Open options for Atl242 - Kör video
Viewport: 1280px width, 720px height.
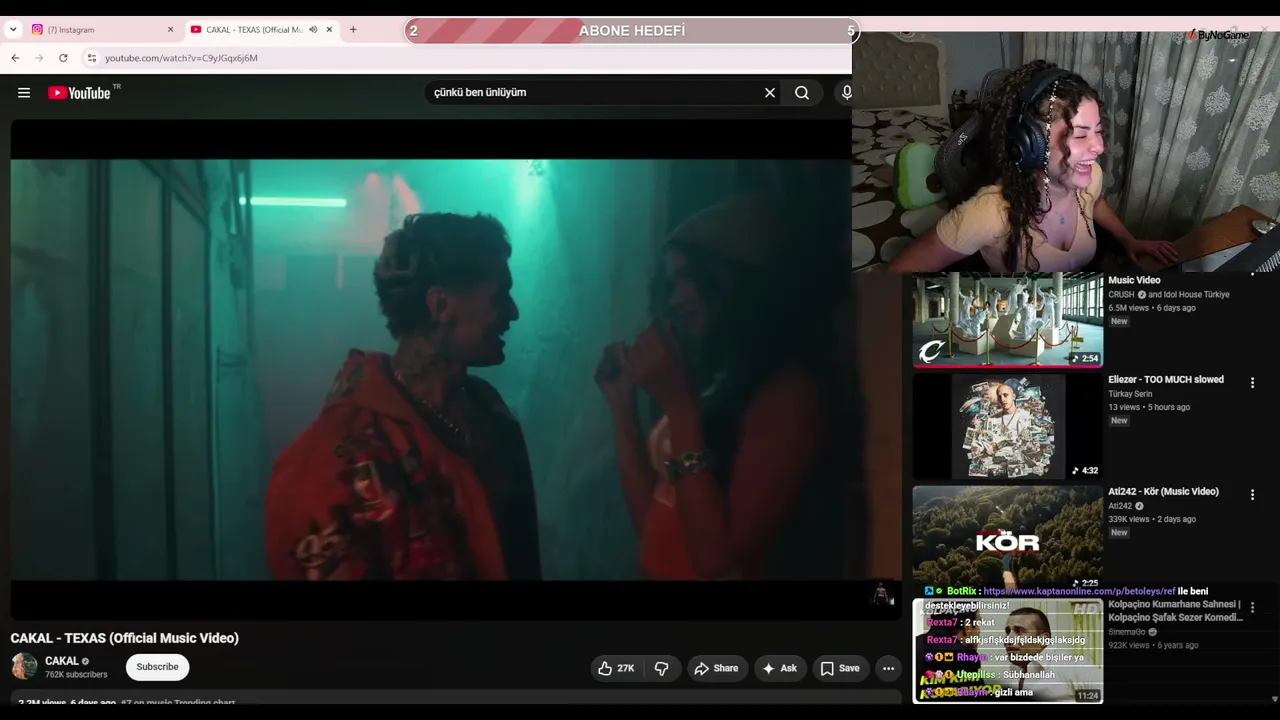click(x=1252, y=495)
